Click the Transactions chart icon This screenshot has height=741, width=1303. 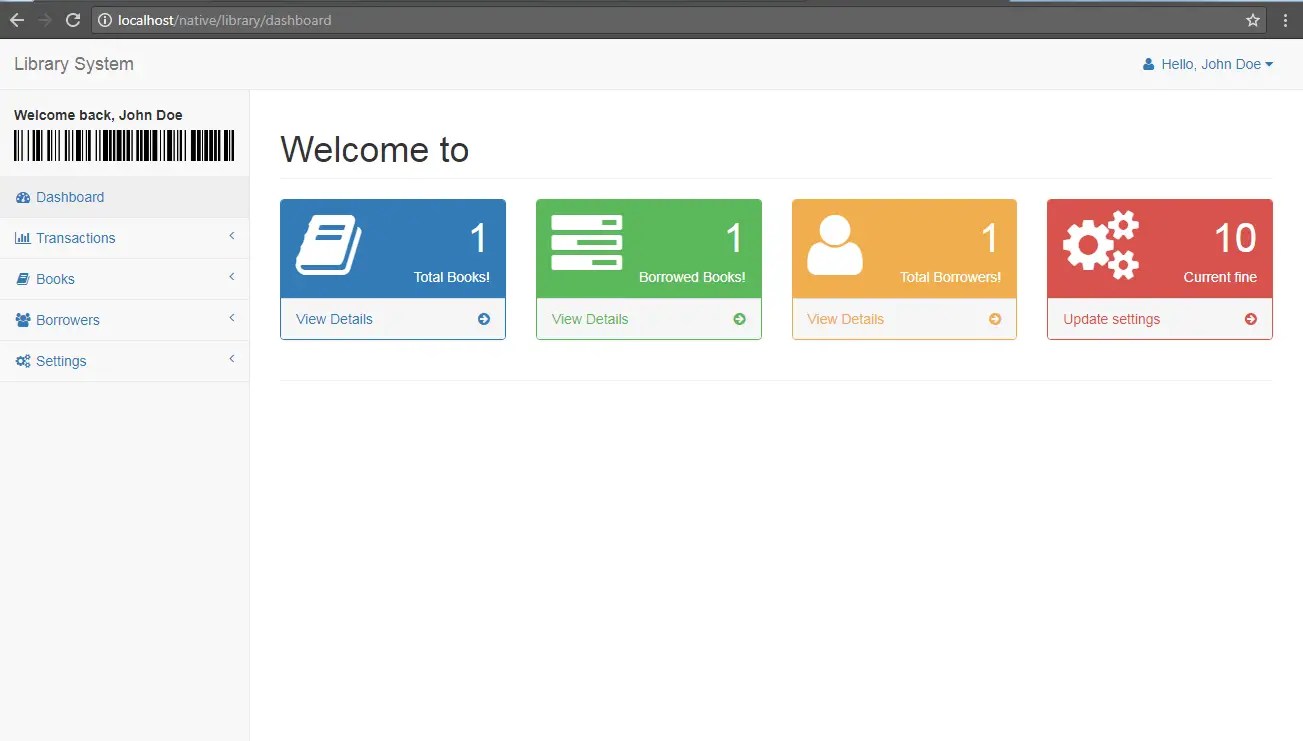pos(25,238)
